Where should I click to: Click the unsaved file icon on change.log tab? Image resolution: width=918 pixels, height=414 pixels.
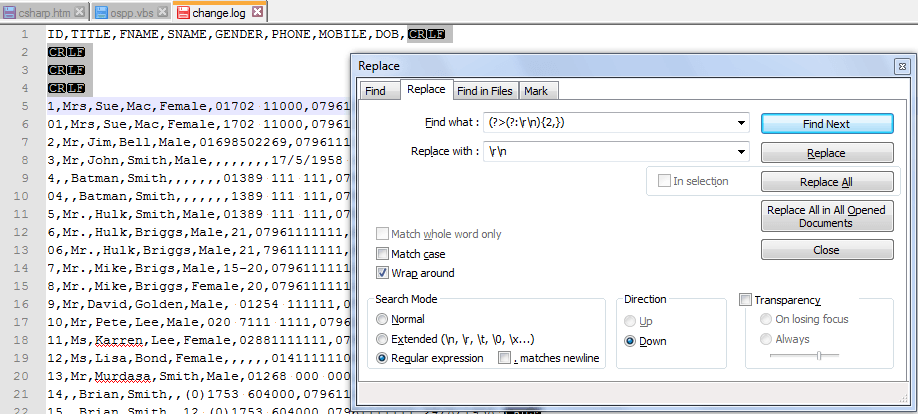click(184, 12)
